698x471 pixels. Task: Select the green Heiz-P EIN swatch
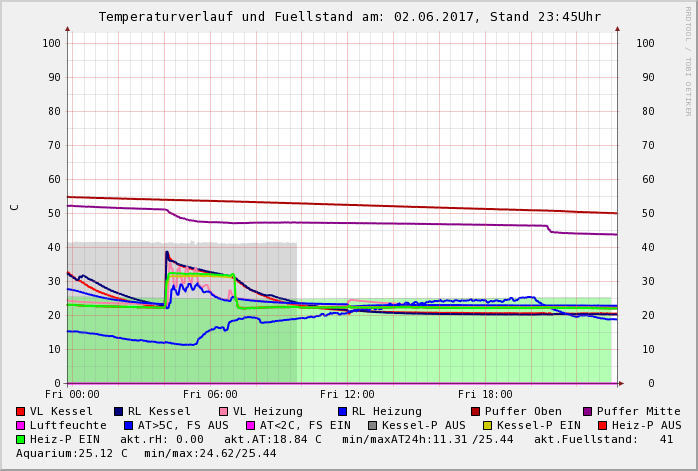click(x=20, y=439)
